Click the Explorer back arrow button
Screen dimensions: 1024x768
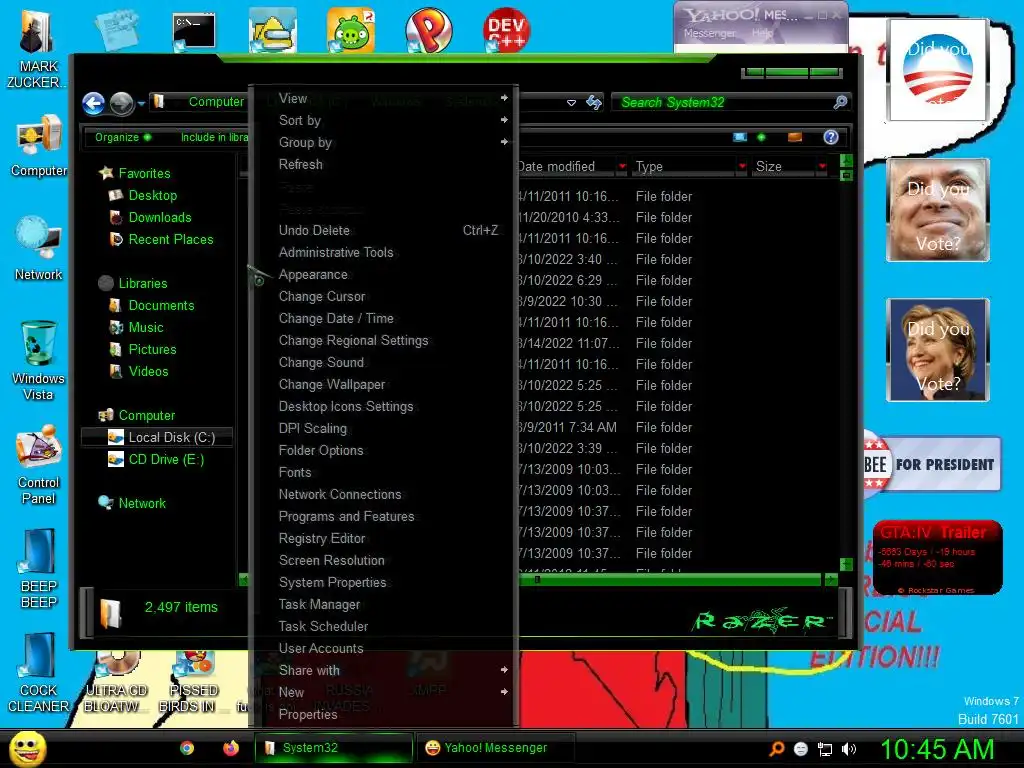pos(93,103)
